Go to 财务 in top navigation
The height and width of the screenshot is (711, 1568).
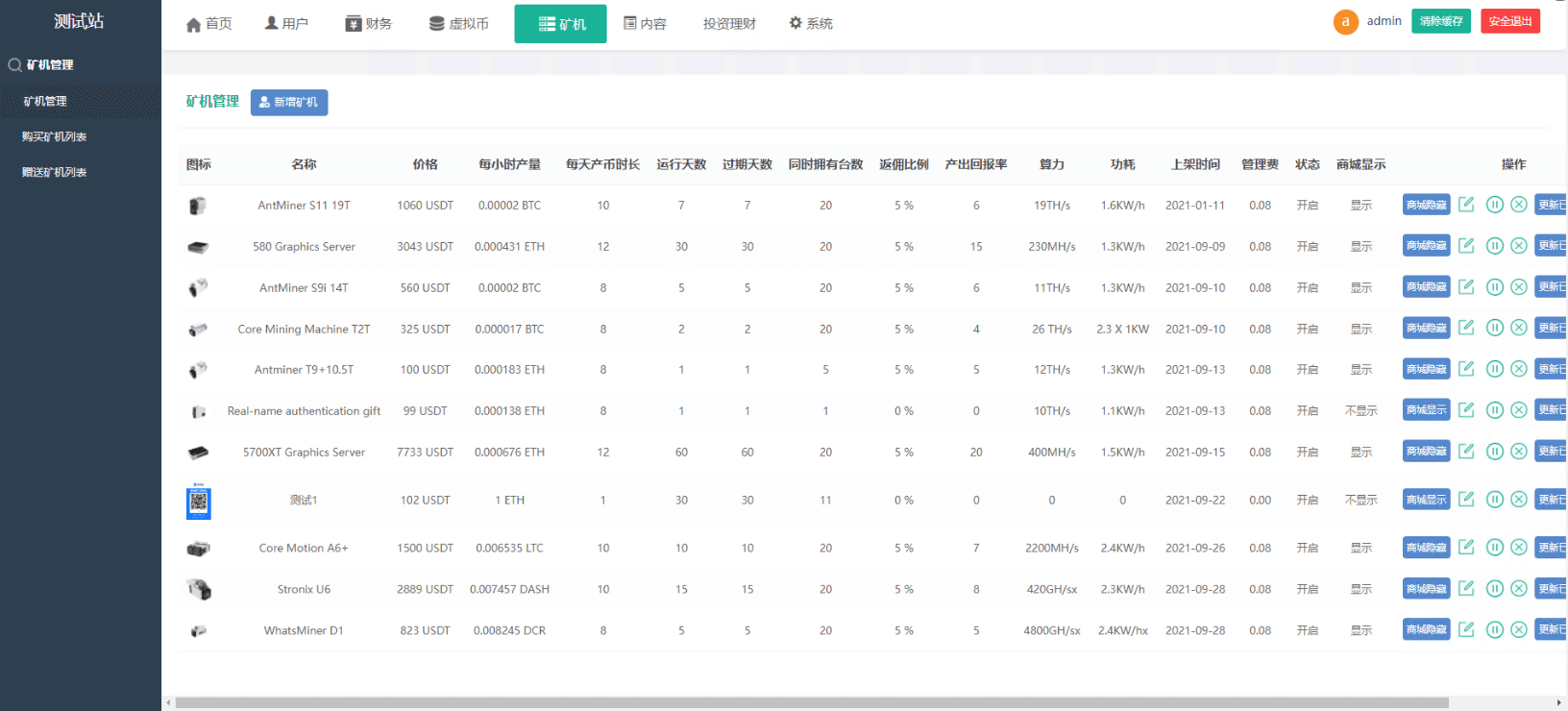(369, 24)
